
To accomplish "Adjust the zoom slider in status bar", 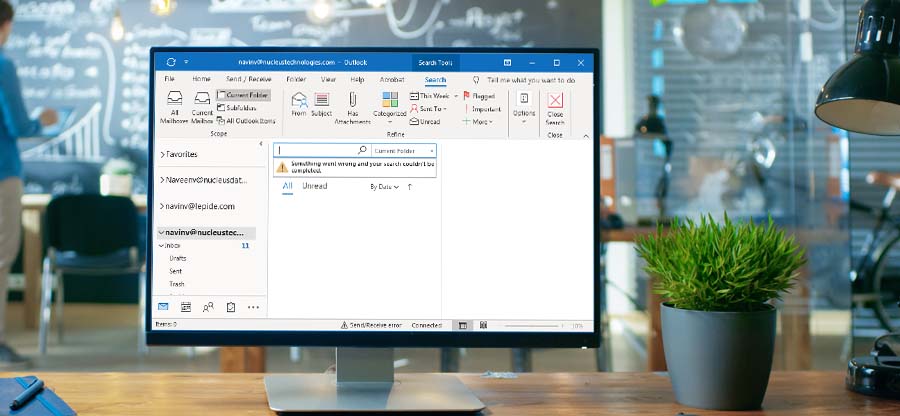I will (532, 326).
